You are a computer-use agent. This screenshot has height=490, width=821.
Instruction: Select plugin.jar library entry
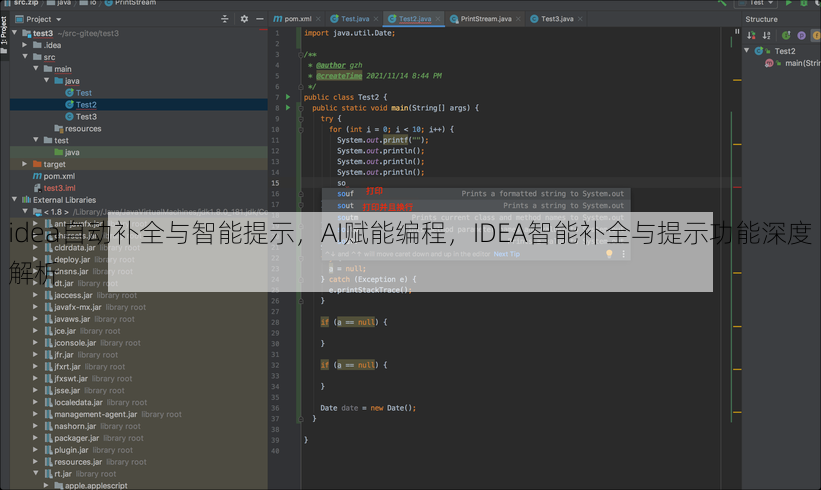pos(71,450)
